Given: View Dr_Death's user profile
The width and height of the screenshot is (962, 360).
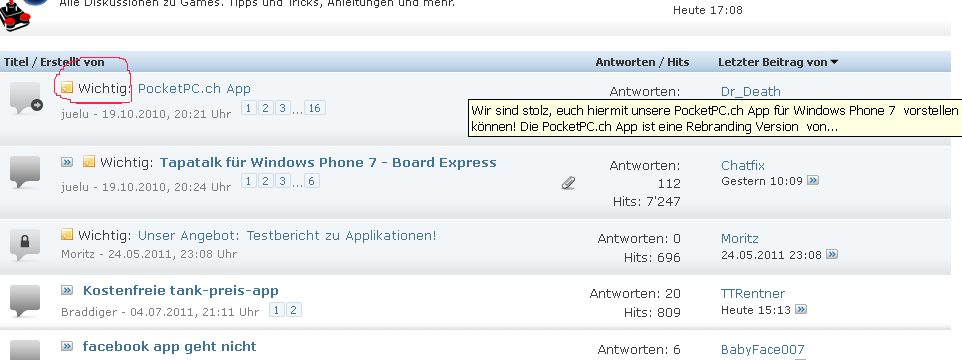Looking at the screenshot, I should coord(751,91).
